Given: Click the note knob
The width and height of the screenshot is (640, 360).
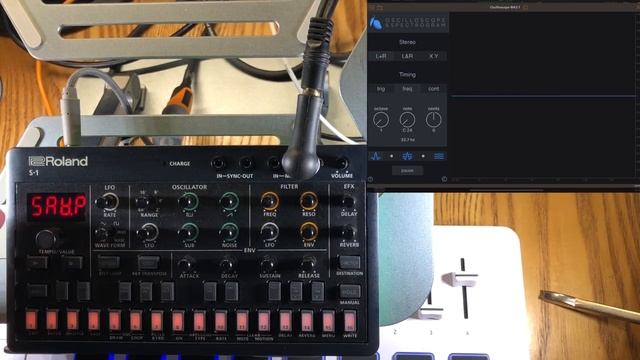Looking at the screenshot, I should click(x=407, y=120).
